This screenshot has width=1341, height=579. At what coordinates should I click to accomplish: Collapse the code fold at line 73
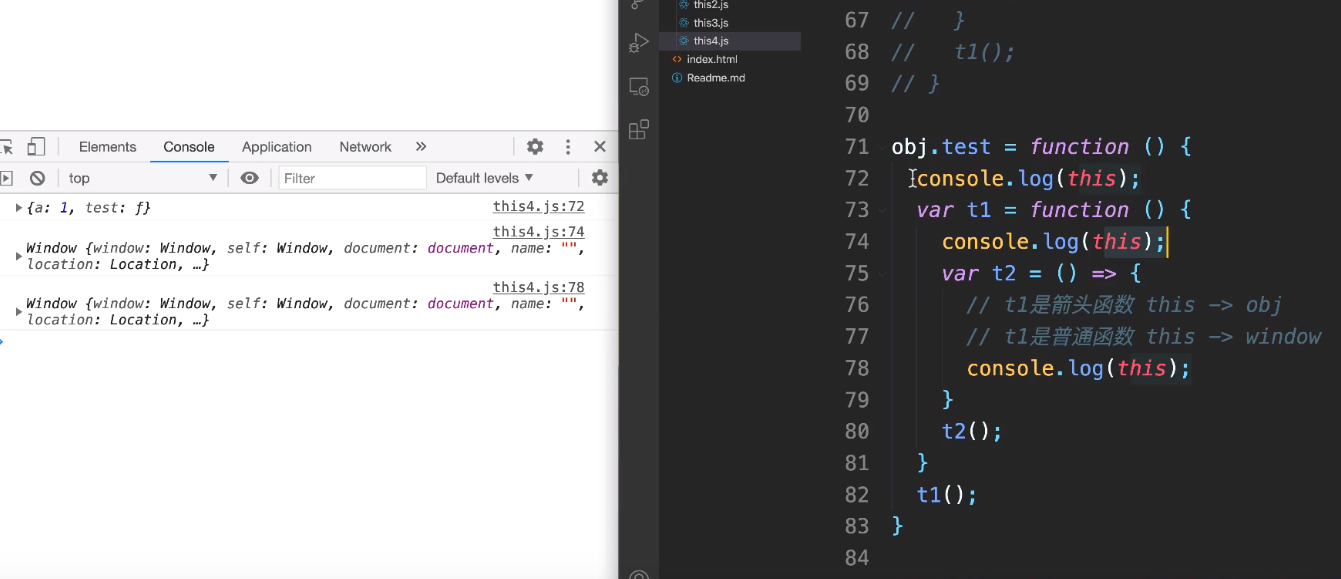[x=882, y=211]
